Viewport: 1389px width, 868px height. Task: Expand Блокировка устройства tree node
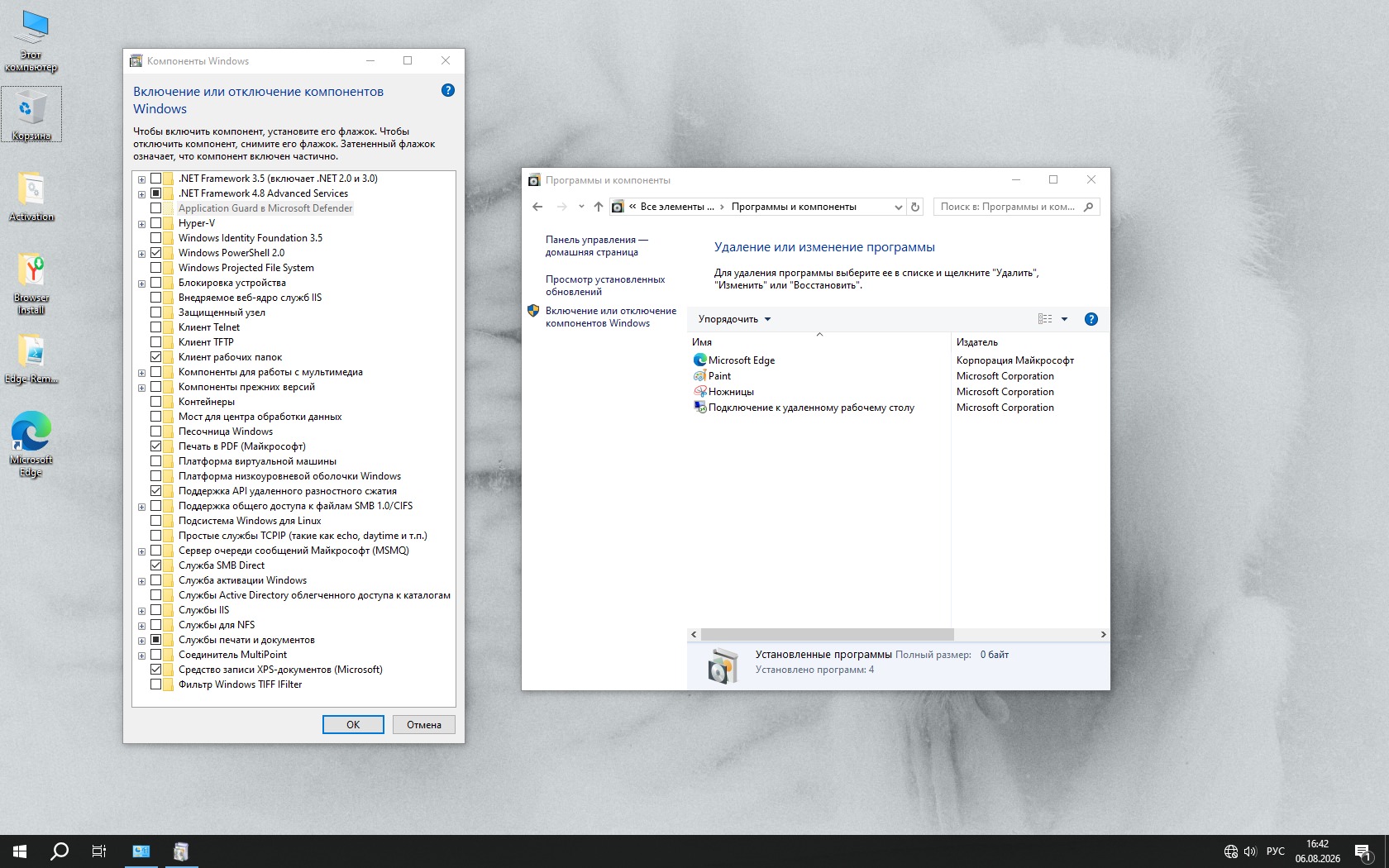point(142,284)
